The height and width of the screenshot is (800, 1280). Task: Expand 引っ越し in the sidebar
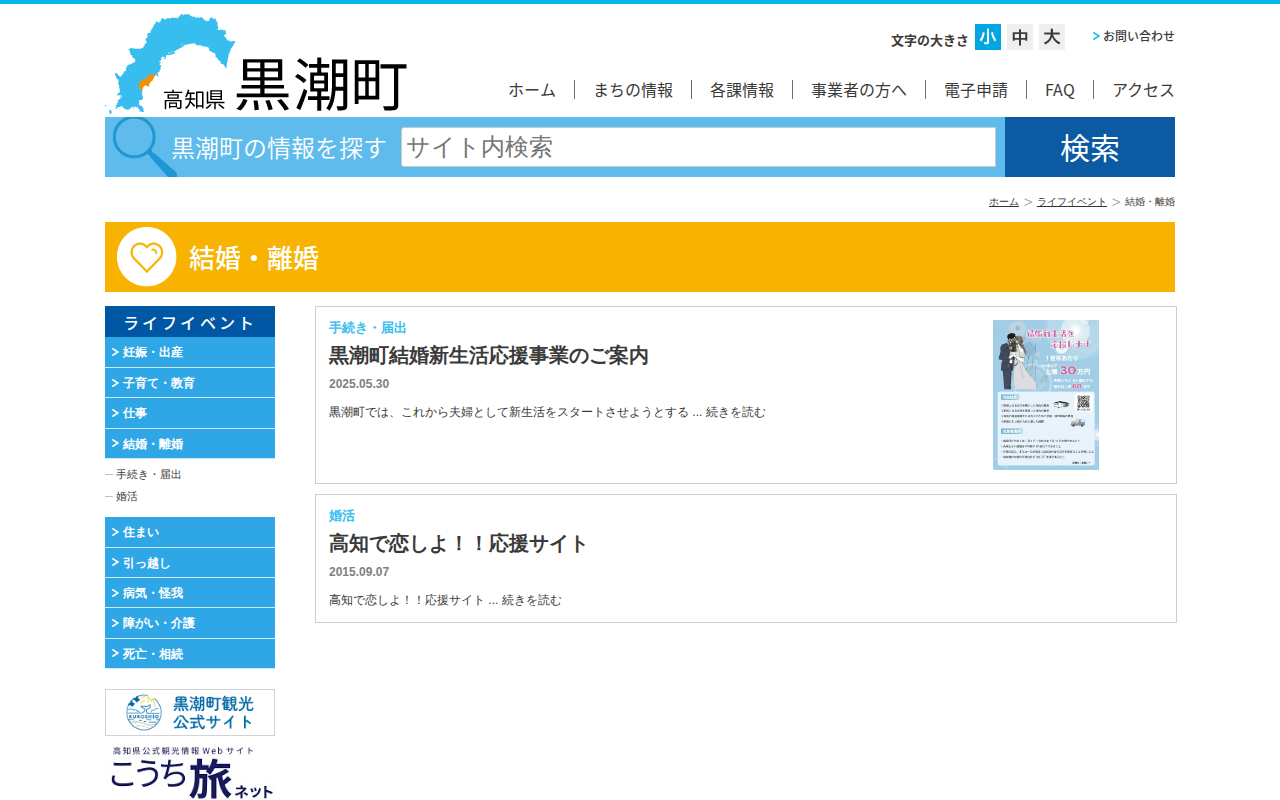[190, 563]
